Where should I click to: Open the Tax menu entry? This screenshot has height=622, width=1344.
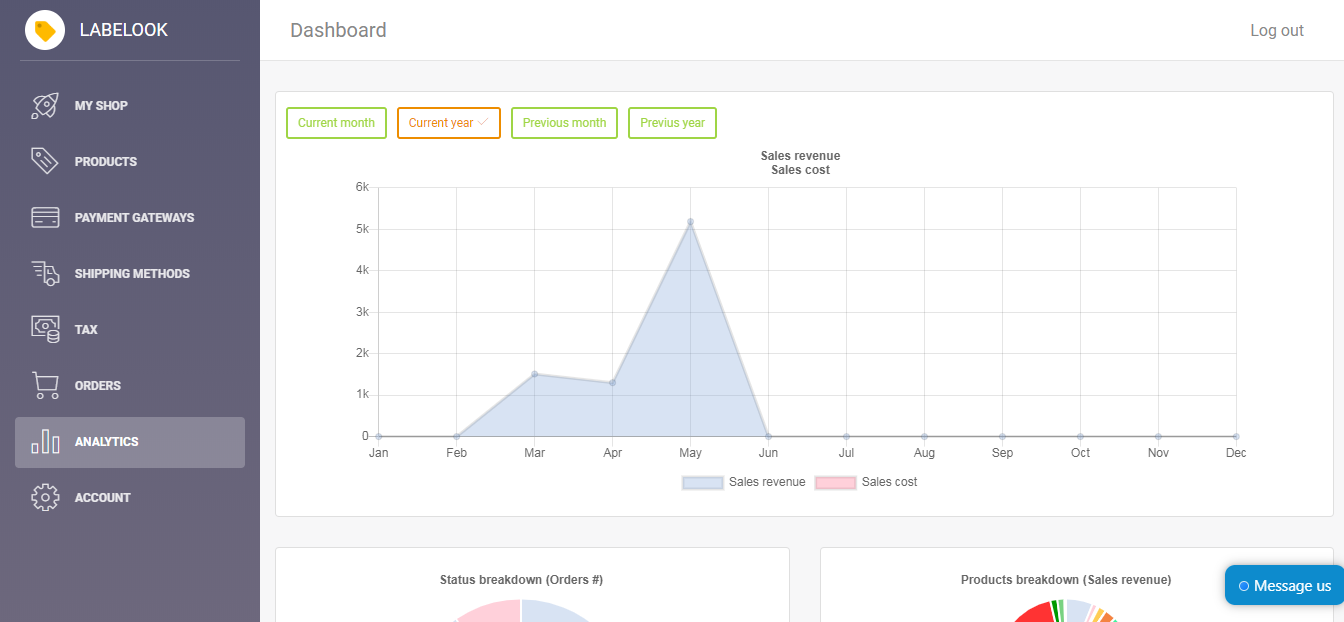pyautogui.click(x=130, y=329)
